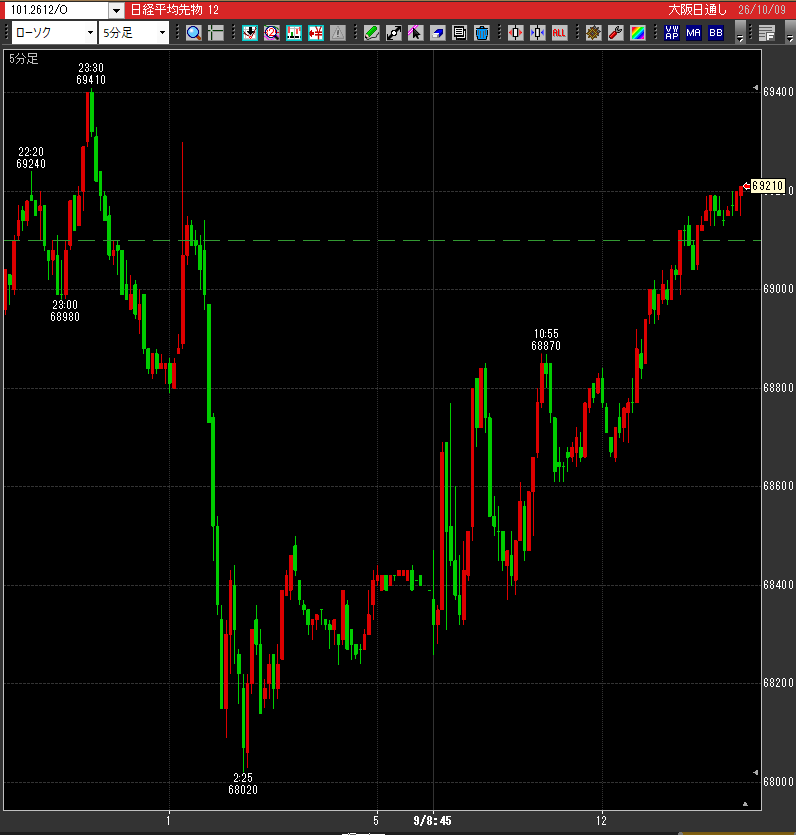Viewport: 796px width, 835px height.
Task: Open the red wrench settings tool
Action: 616,33
